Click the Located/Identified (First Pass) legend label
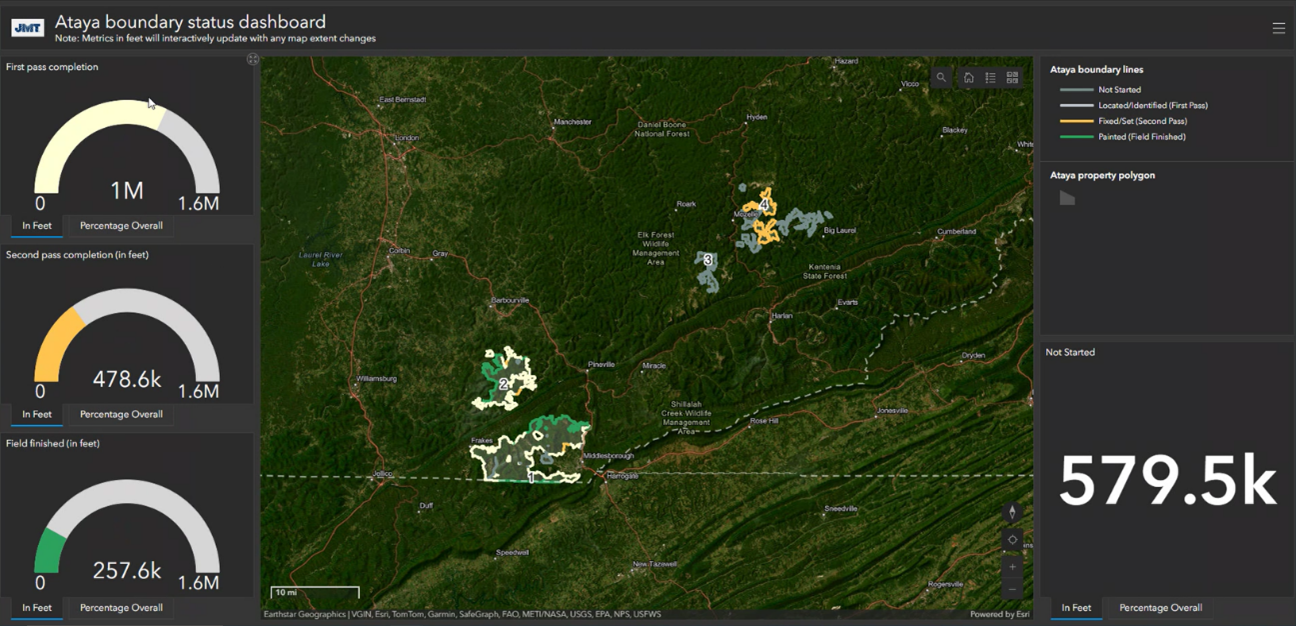Image resolution: width=1296 pixels, height=626 pixels. [1153, 105]
